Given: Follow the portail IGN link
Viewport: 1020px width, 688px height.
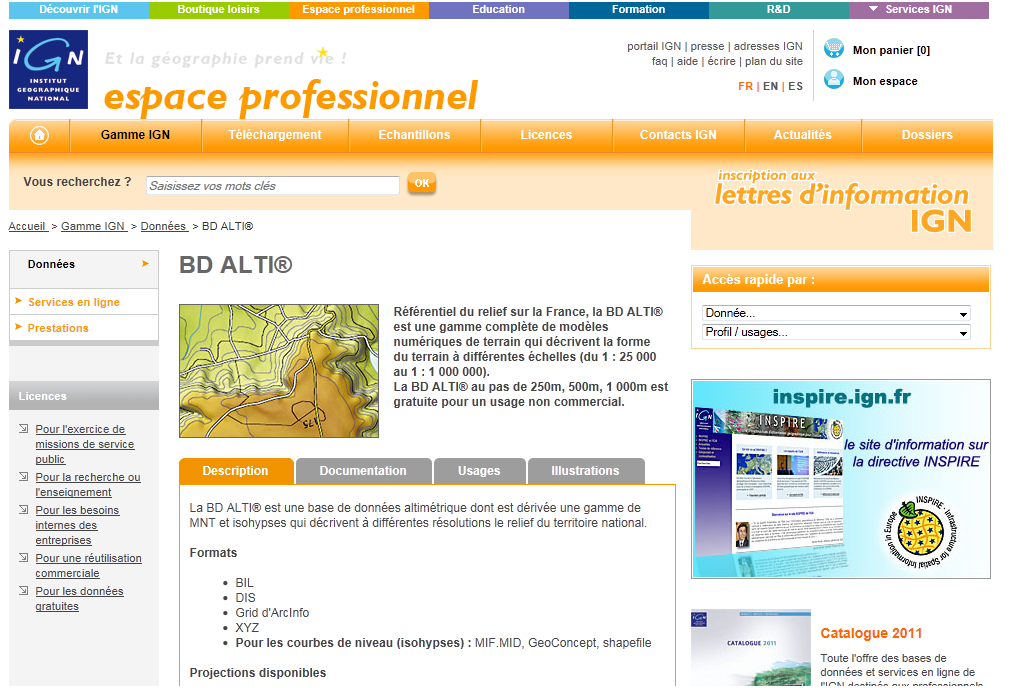Looking at the screenshot, I should coord(654,46).
